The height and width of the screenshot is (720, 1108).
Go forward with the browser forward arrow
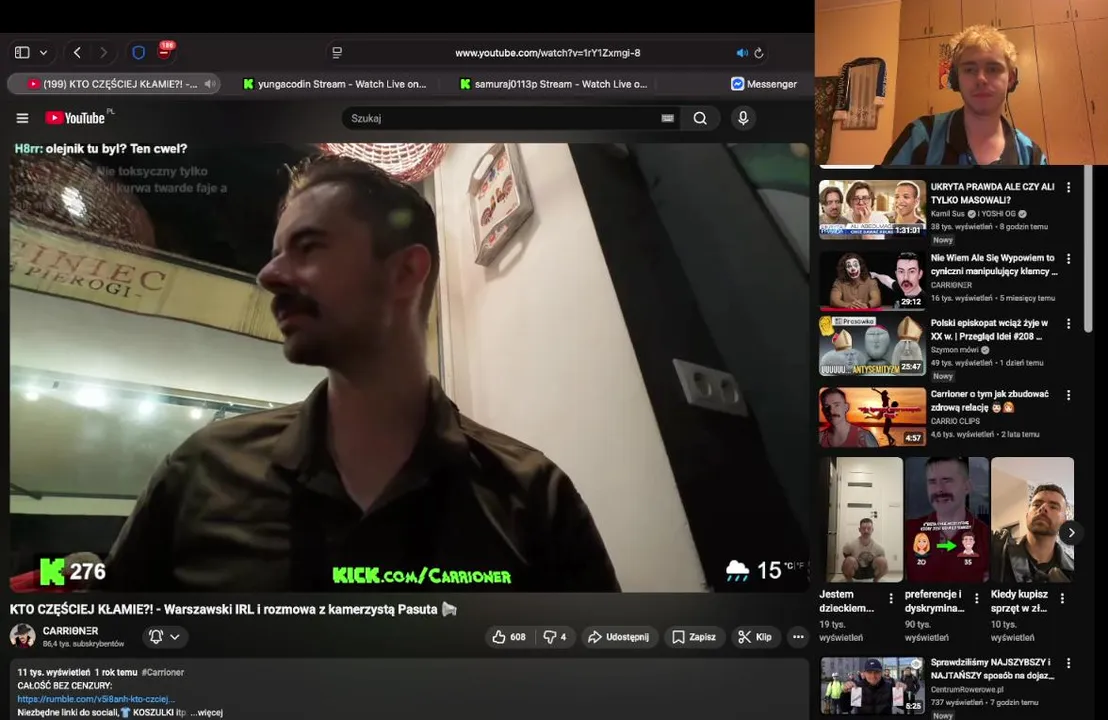coord(103,52)
